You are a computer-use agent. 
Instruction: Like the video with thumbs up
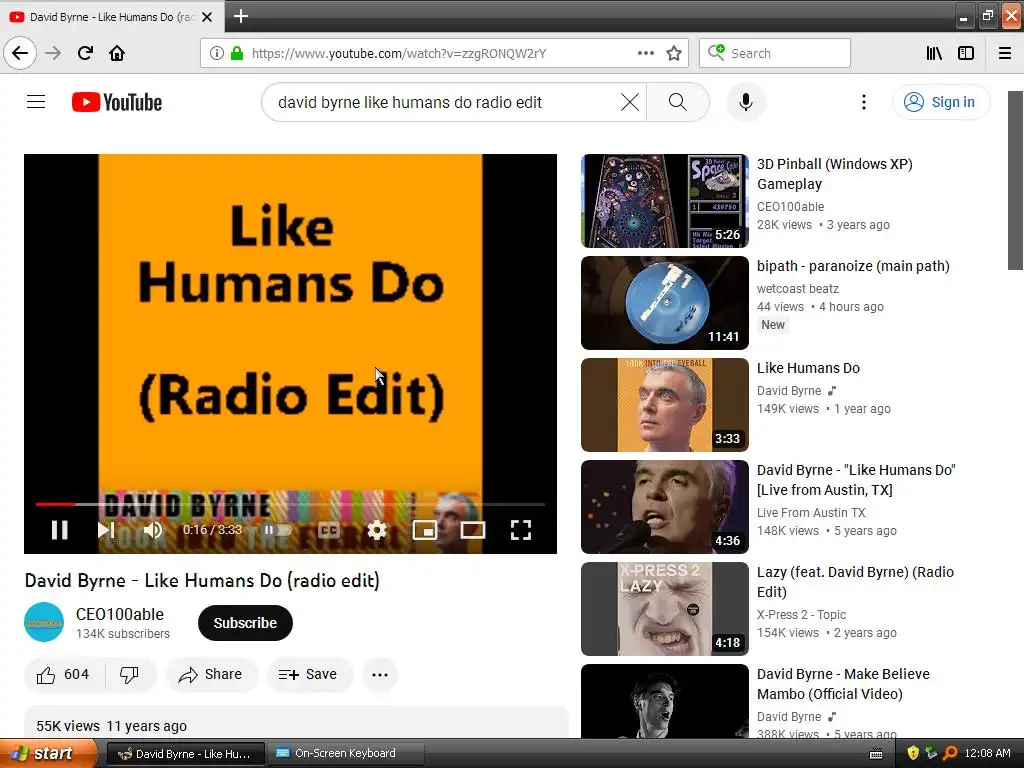[x=63, y=675]
